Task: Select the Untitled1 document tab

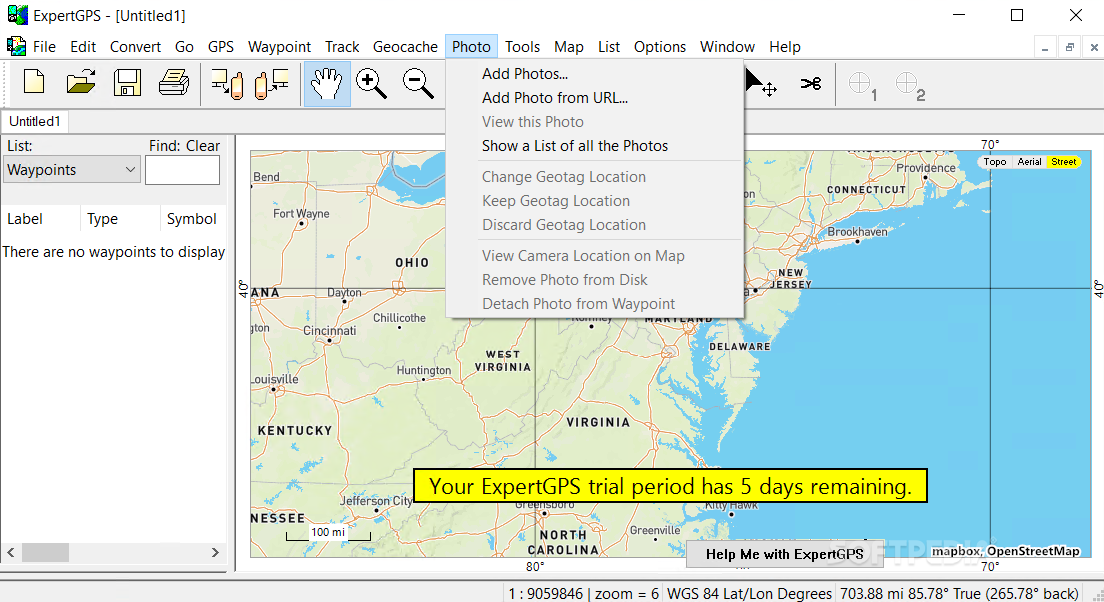Action: [x=34, y=121]
